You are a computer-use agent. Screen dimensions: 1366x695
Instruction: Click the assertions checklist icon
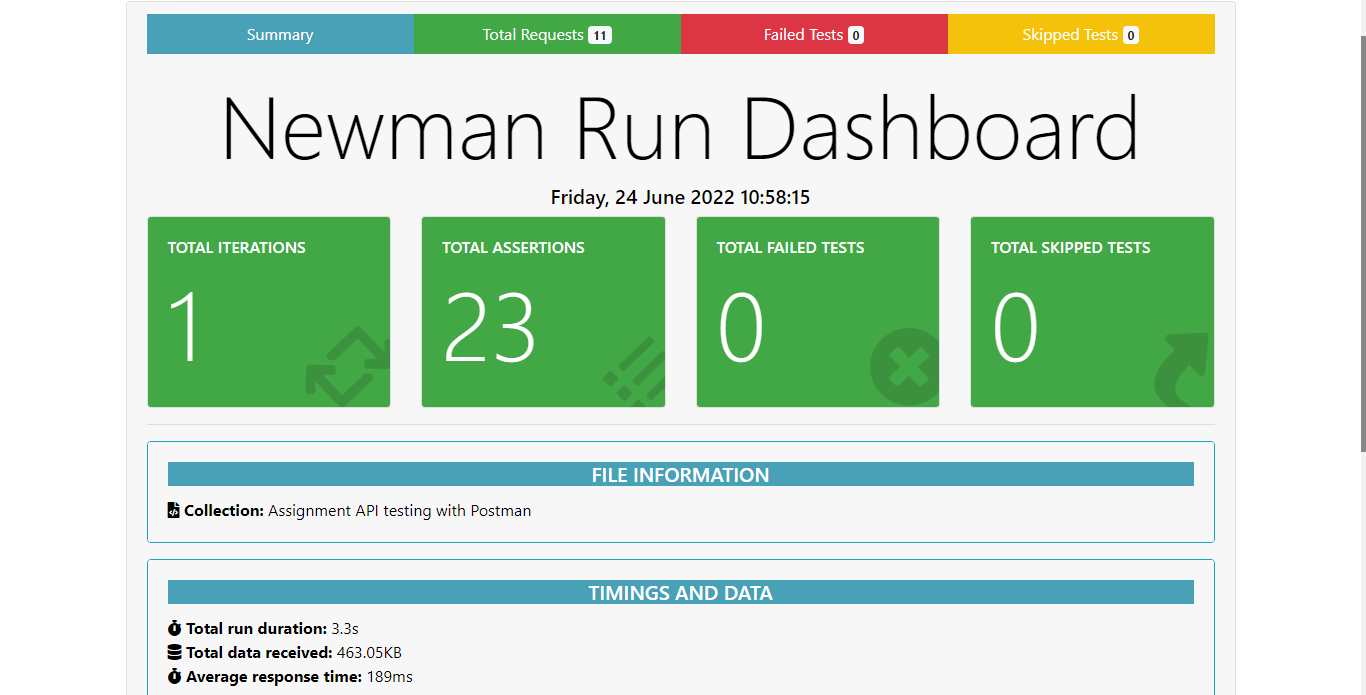635,370
